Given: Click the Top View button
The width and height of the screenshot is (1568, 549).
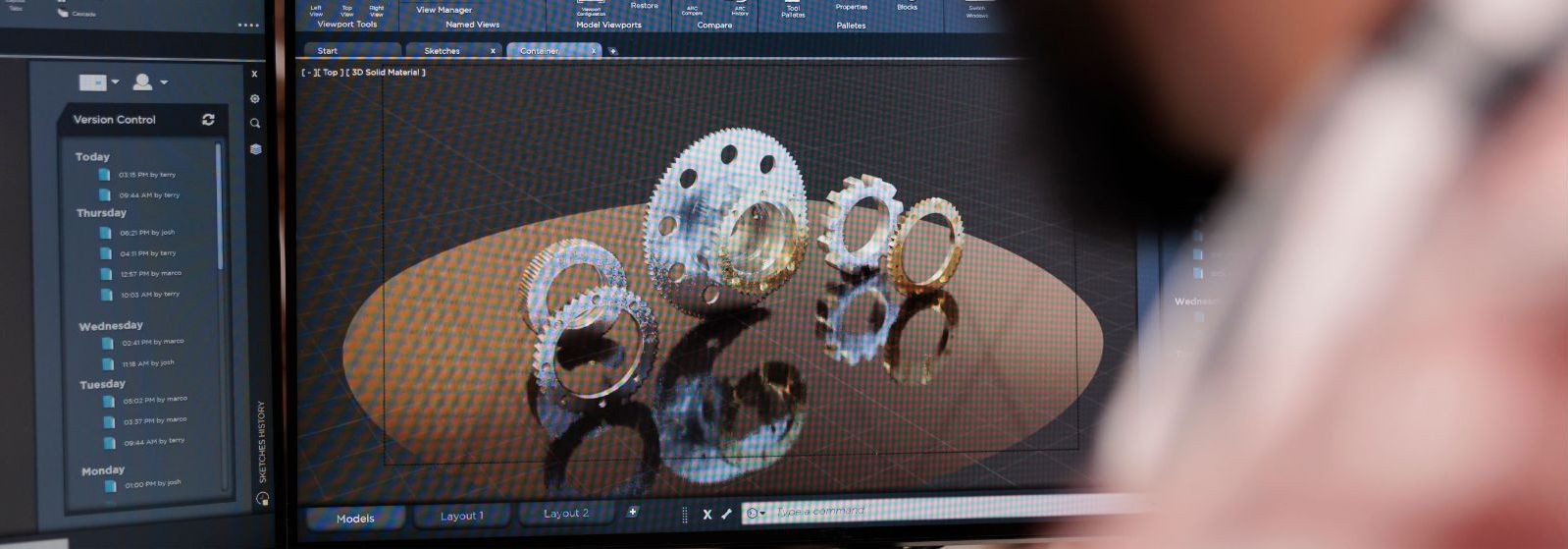Looking at the screenshot, I should click(346, 9).
